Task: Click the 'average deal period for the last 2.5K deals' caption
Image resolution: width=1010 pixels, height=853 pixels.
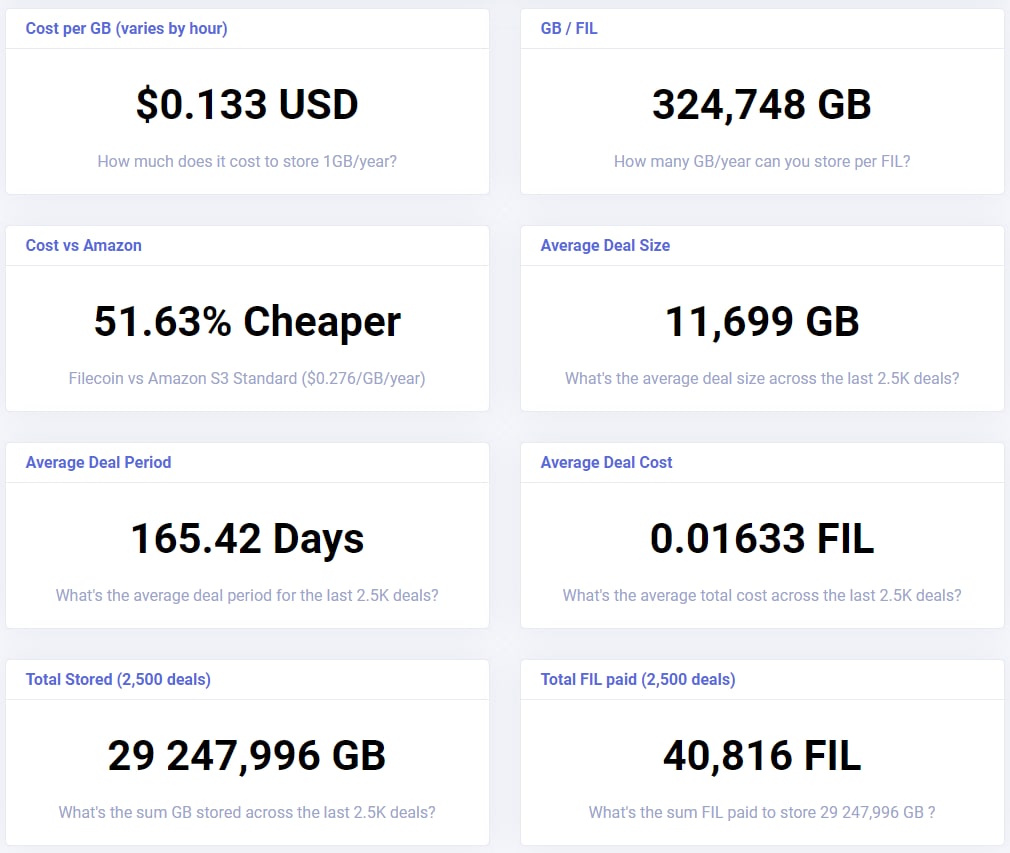Action: coord(247,595)
